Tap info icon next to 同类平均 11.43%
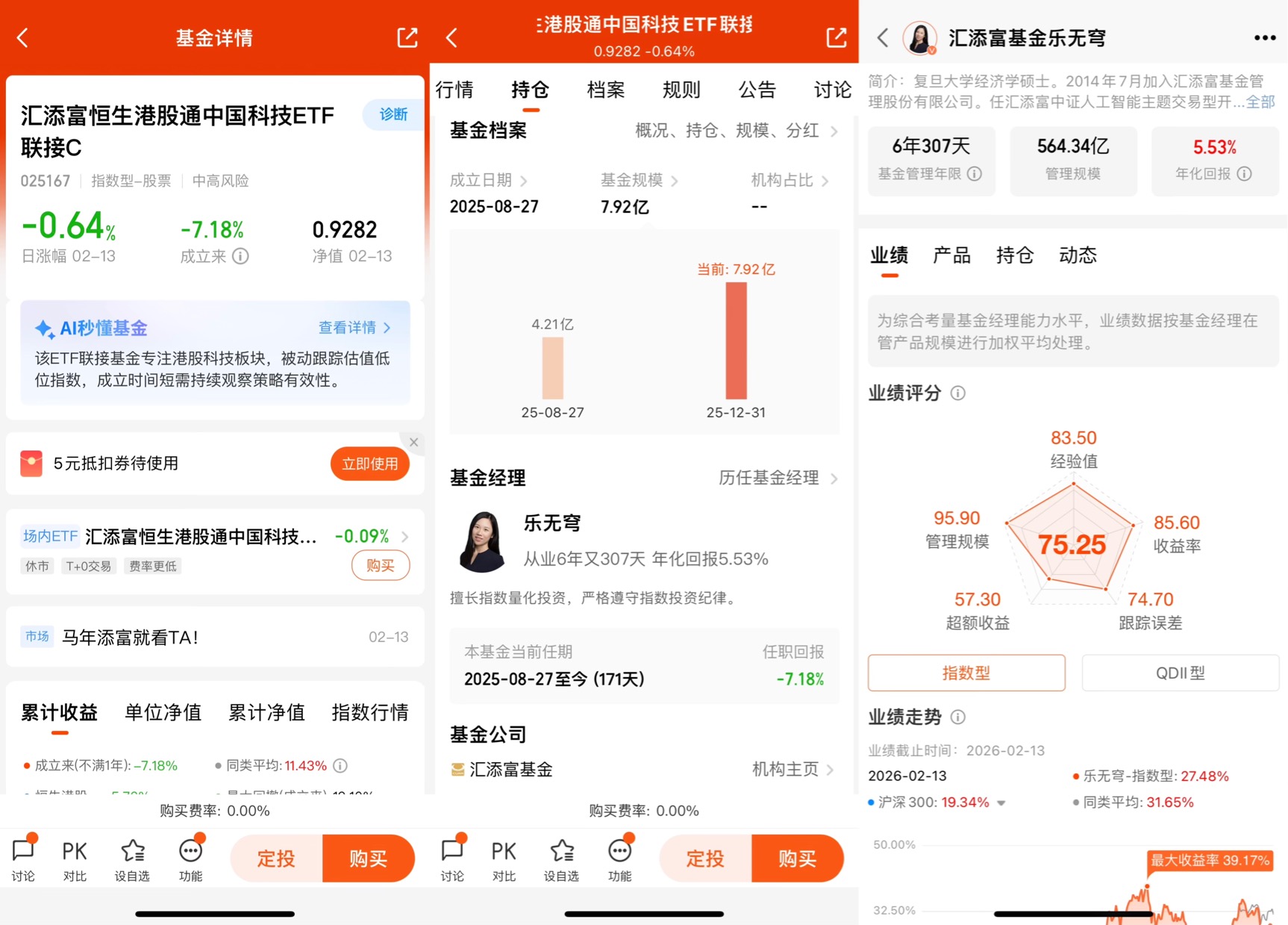1288x925 pixels. pos(340,765)
